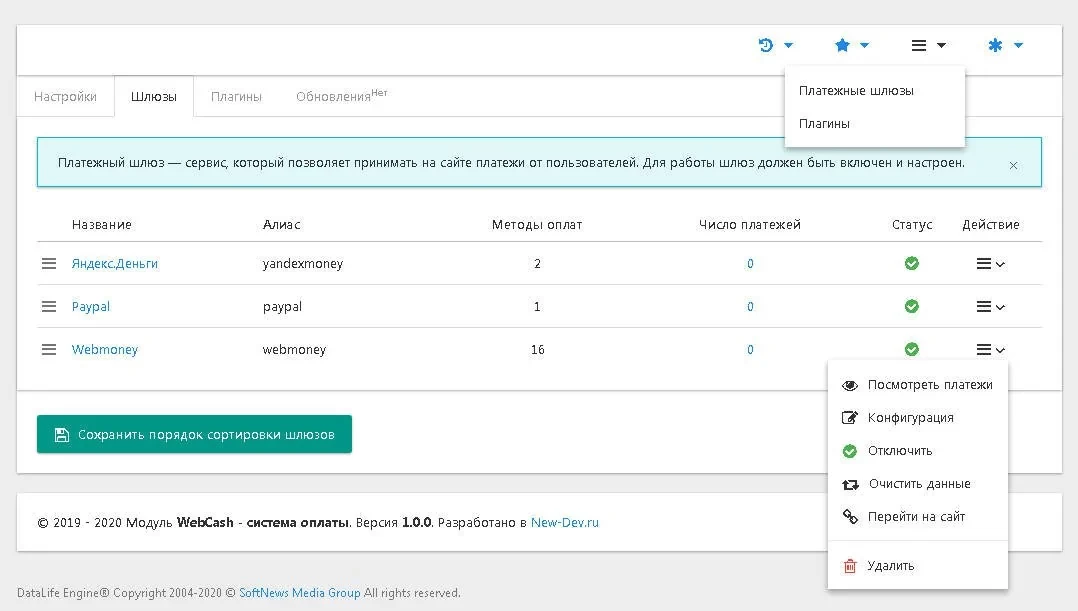1078x611 pixels.
Task: Click methods count 16 for Webmoney
Action: (538, 350)
